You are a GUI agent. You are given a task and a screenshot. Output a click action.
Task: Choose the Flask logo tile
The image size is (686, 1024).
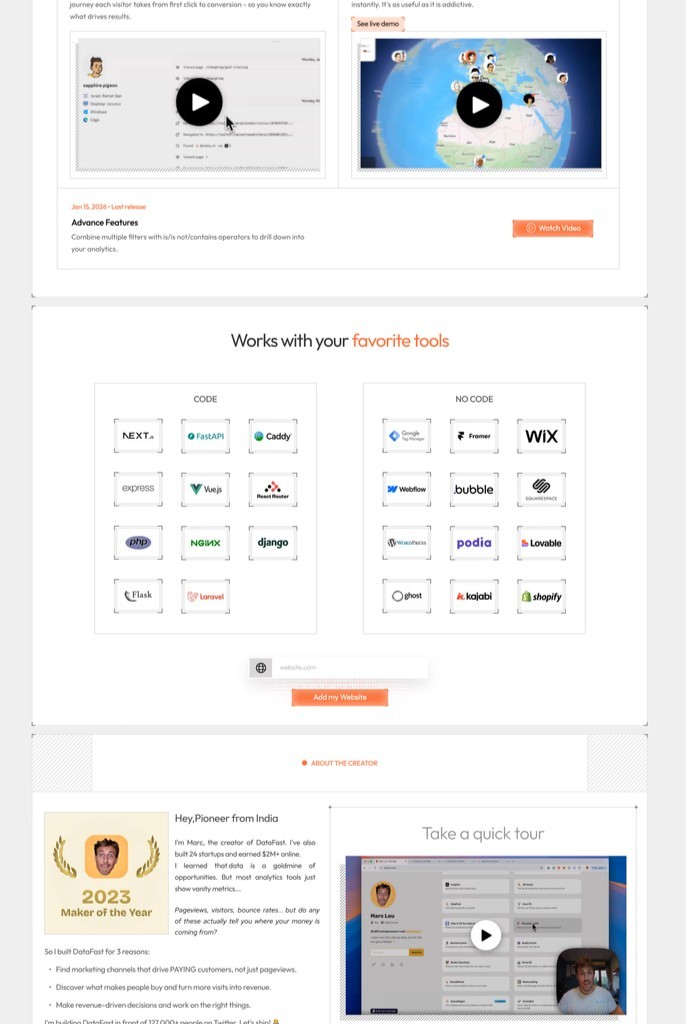coord(138,596)
